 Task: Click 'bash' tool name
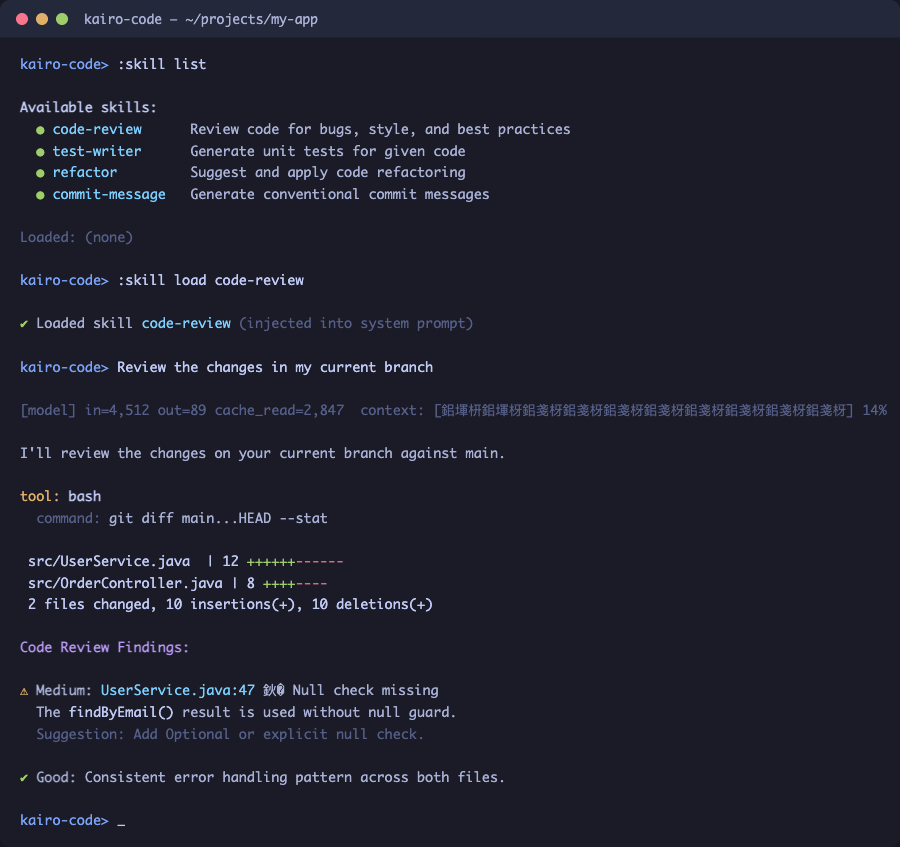84,496
